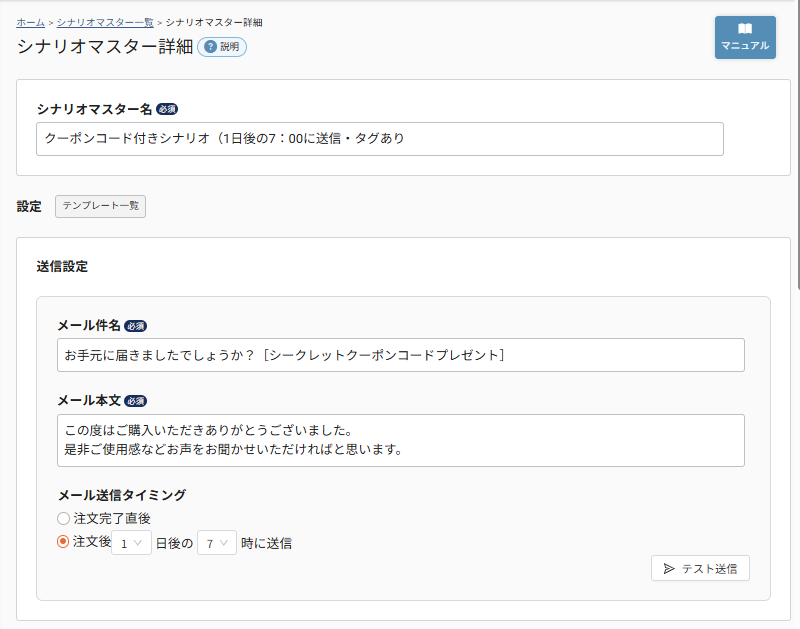Select the 注文後 timed-send radio button
800x629 pixels.
tap(64, 542)
